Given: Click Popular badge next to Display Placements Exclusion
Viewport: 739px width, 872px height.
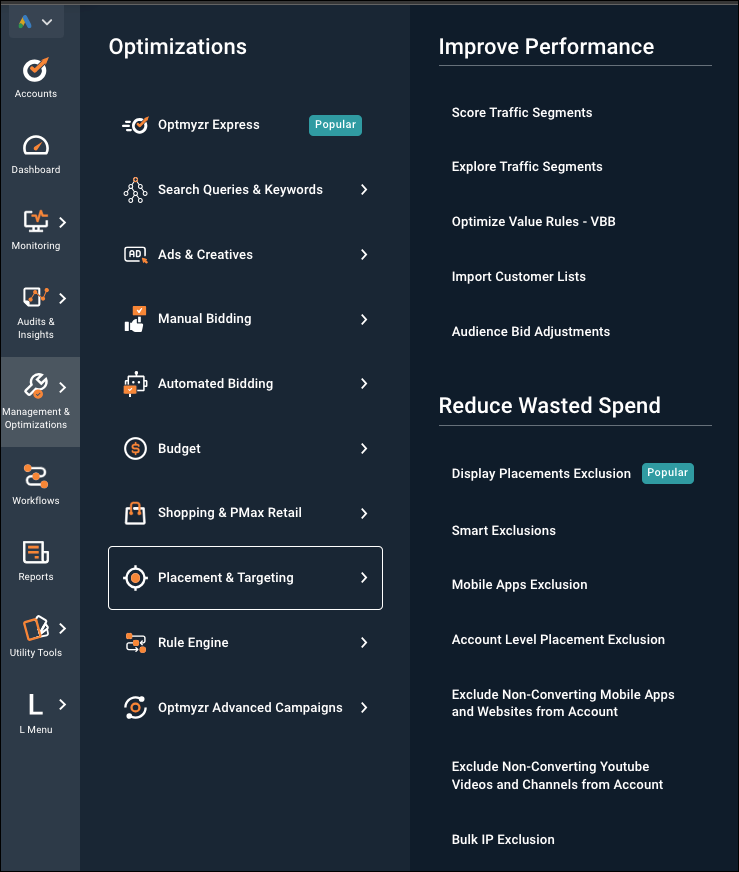Looking at the screenshot, I should point(668,473).
